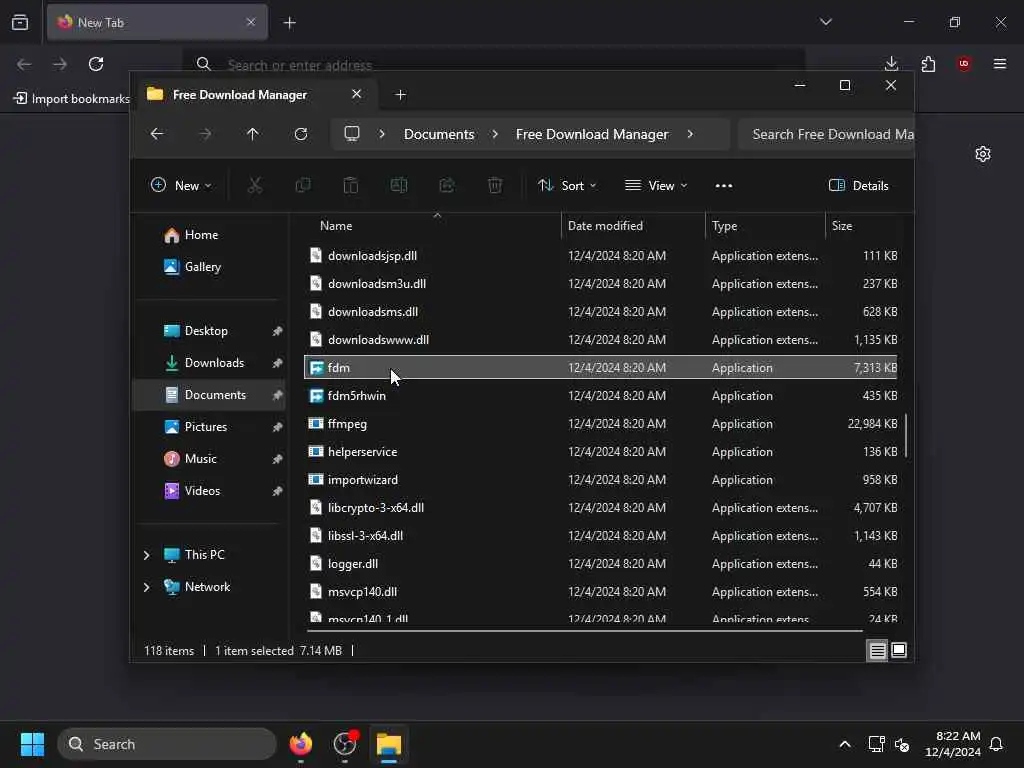Click the Rename icon in Explorer toolbar

point(399,185)
